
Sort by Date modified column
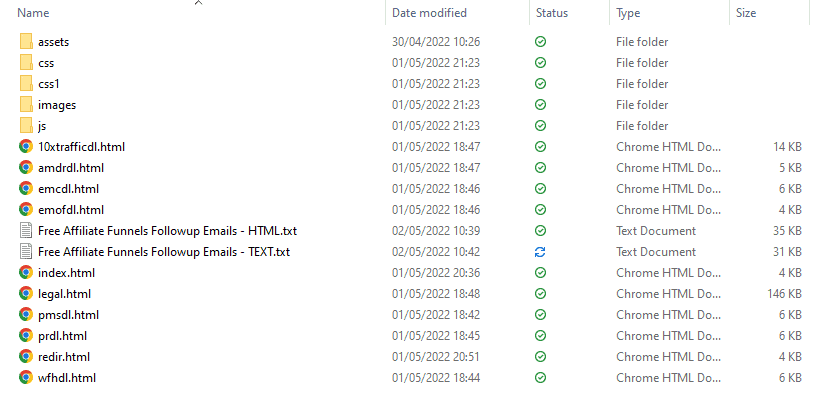429,13
